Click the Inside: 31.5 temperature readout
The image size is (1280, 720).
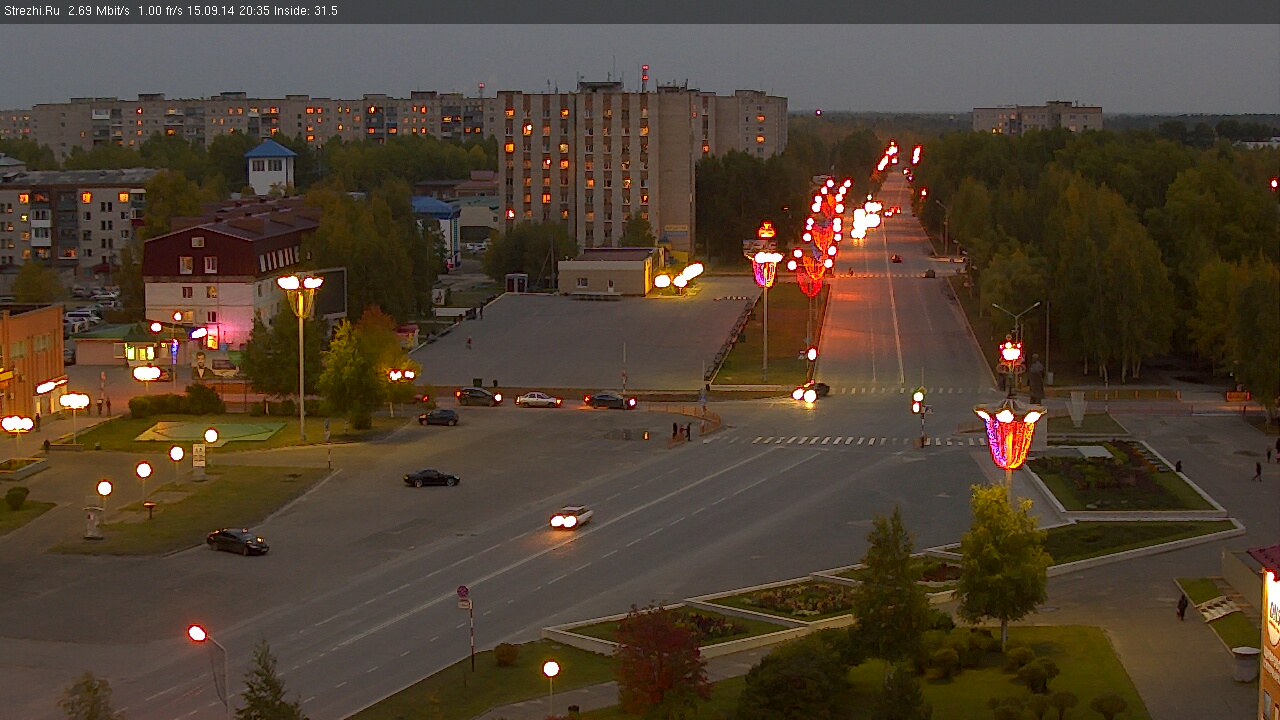tap(306, 11)
